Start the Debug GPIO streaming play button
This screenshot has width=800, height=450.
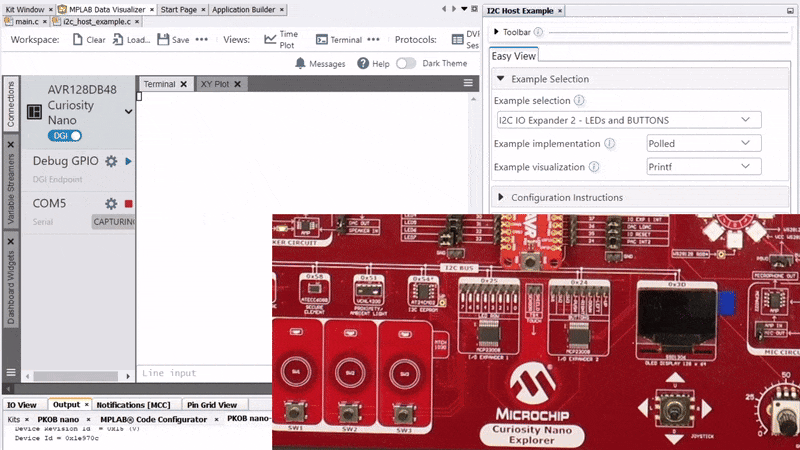click(x=129, y=161)
